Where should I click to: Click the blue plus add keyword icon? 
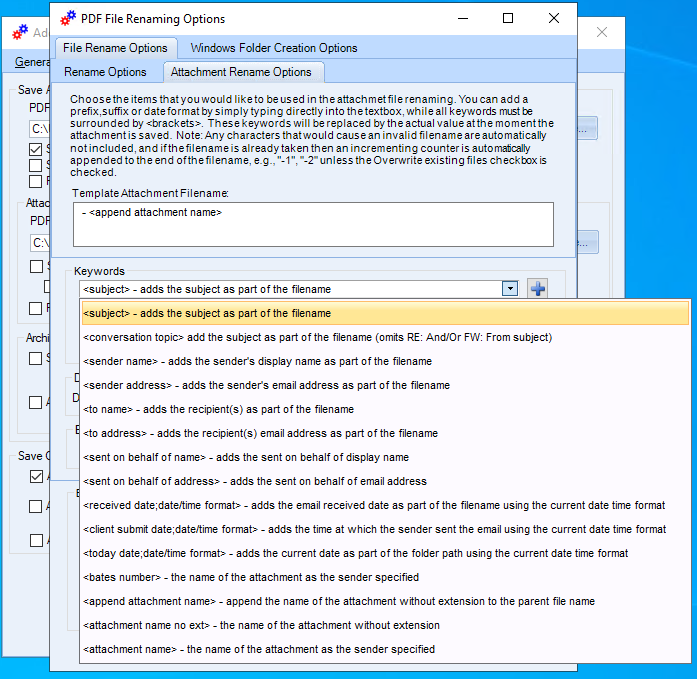tap(537, 289)
